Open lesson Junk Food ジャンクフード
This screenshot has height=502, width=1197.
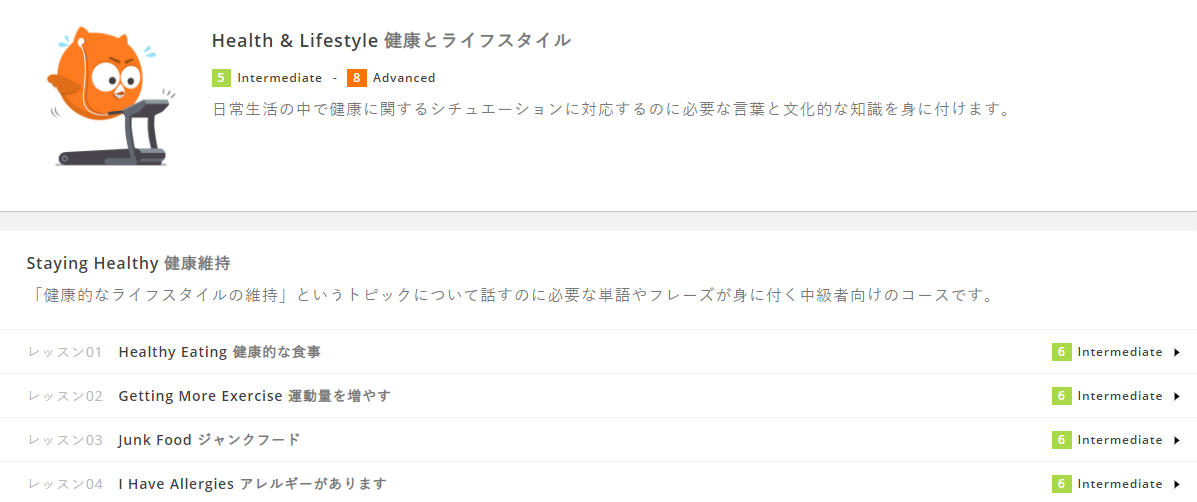[x=209, y=440]
